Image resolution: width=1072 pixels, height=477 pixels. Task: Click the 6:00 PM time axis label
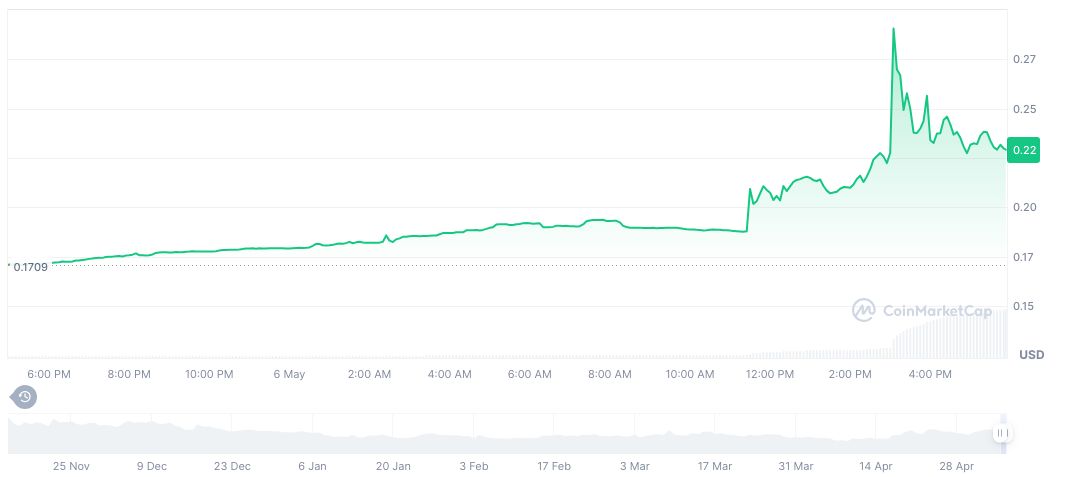point(49,374)
